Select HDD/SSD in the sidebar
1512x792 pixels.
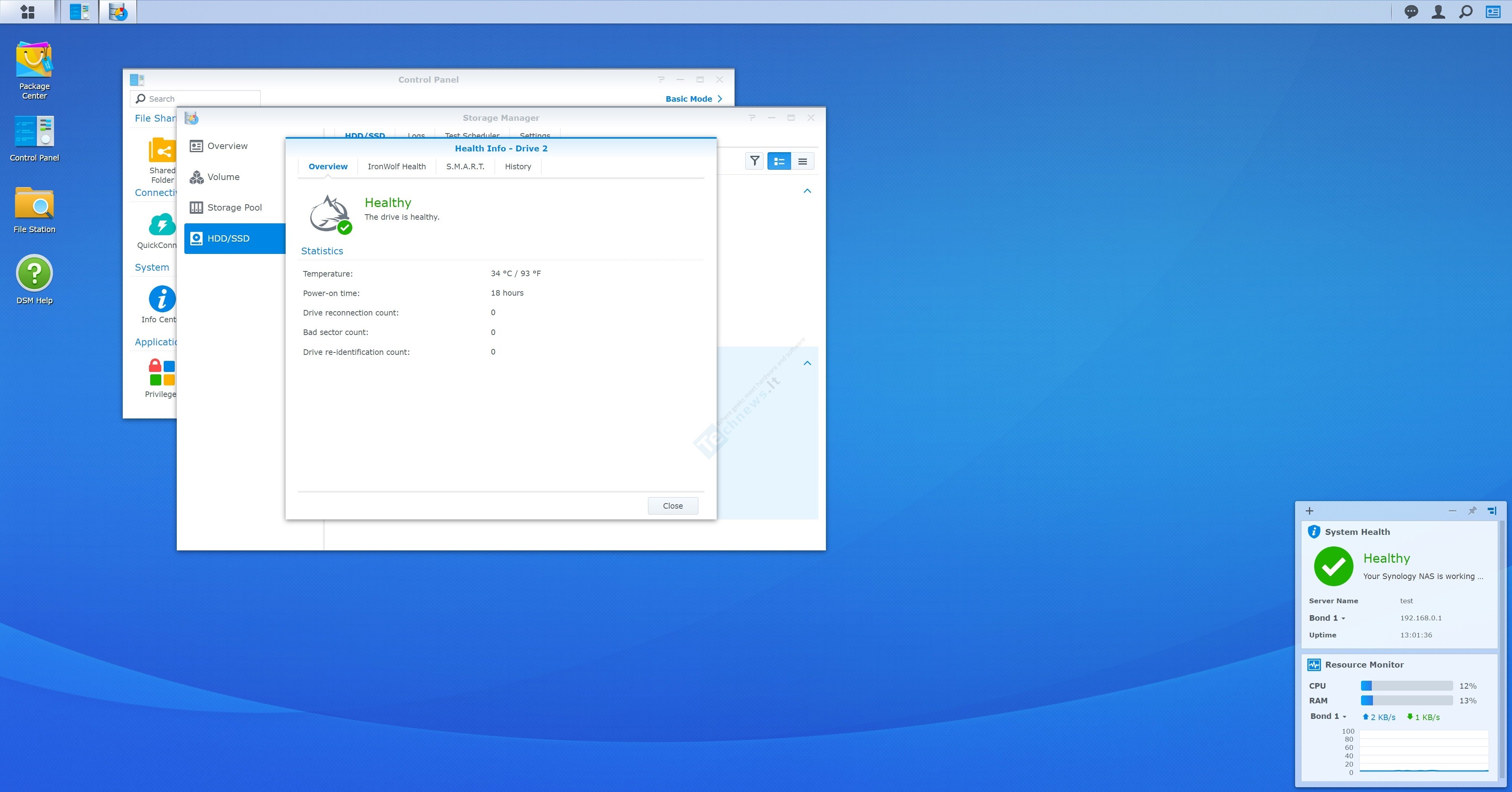[x=235, y=238]
